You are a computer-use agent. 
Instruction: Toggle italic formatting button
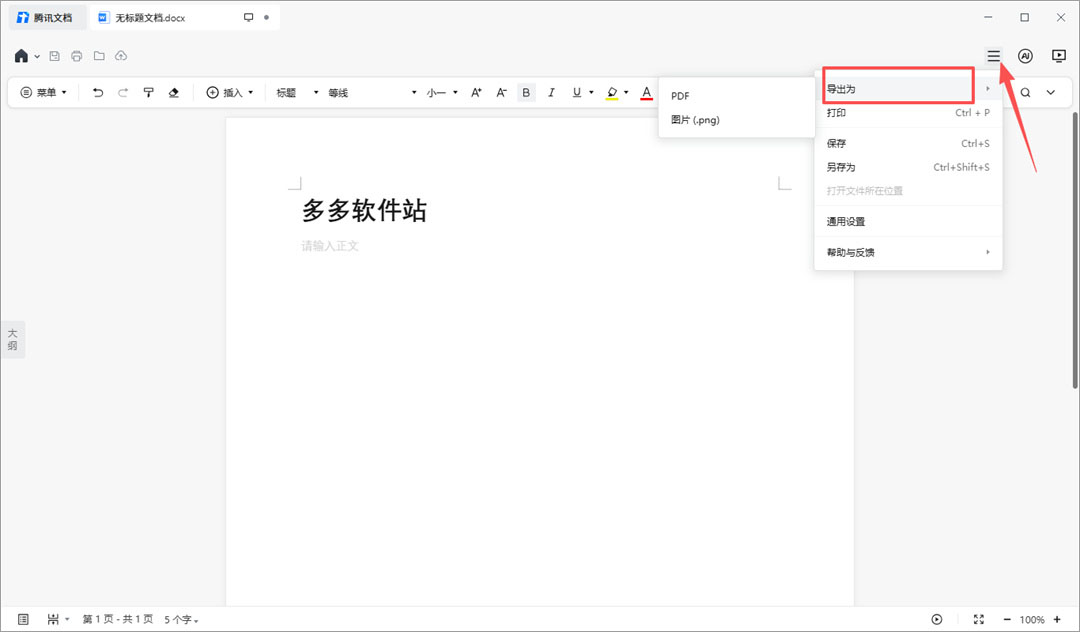coord(551,92)
